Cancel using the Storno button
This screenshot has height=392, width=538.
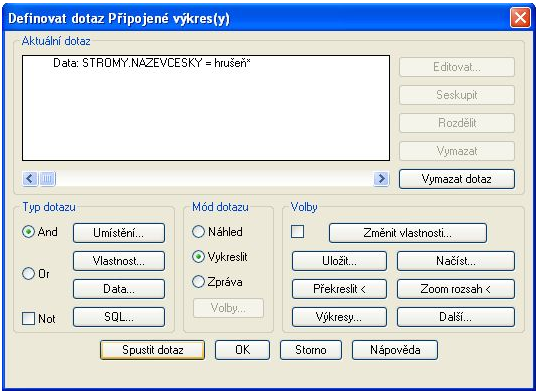pos(311,350)
